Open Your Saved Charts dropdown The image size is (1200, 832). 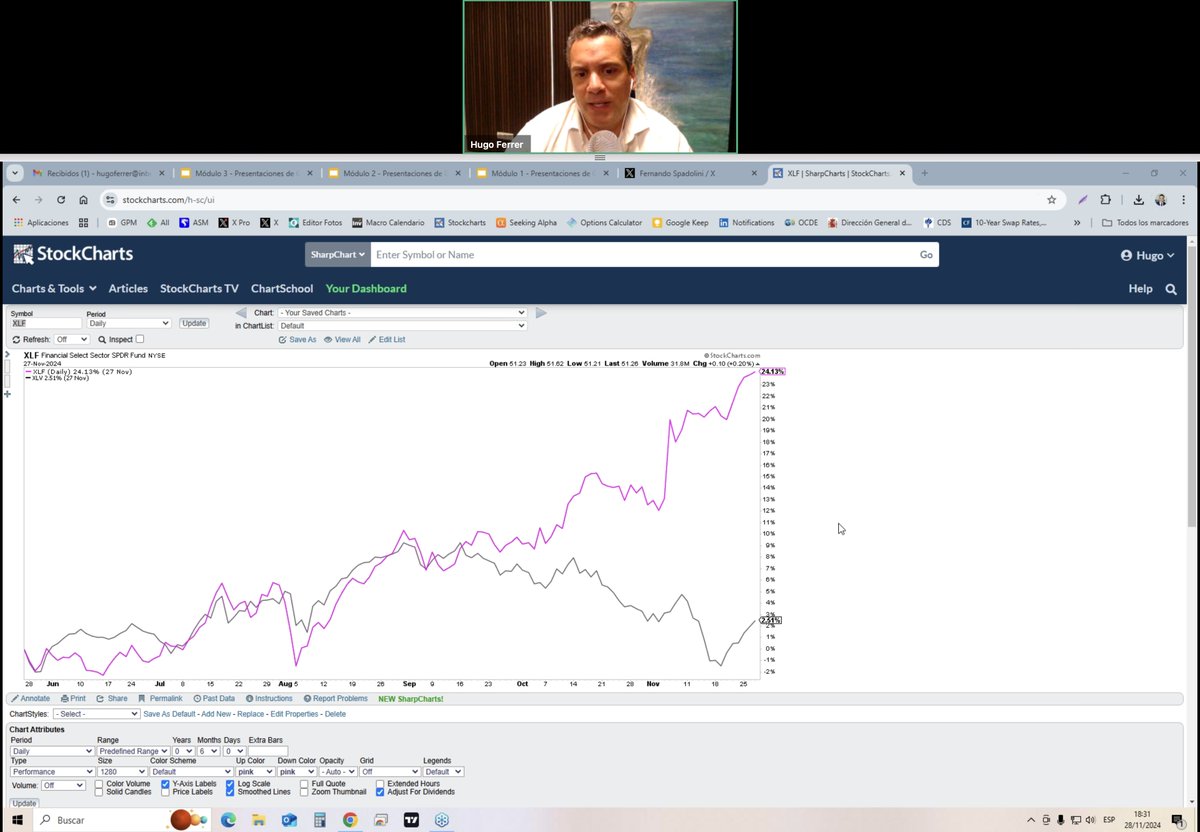tap(401, 313)
